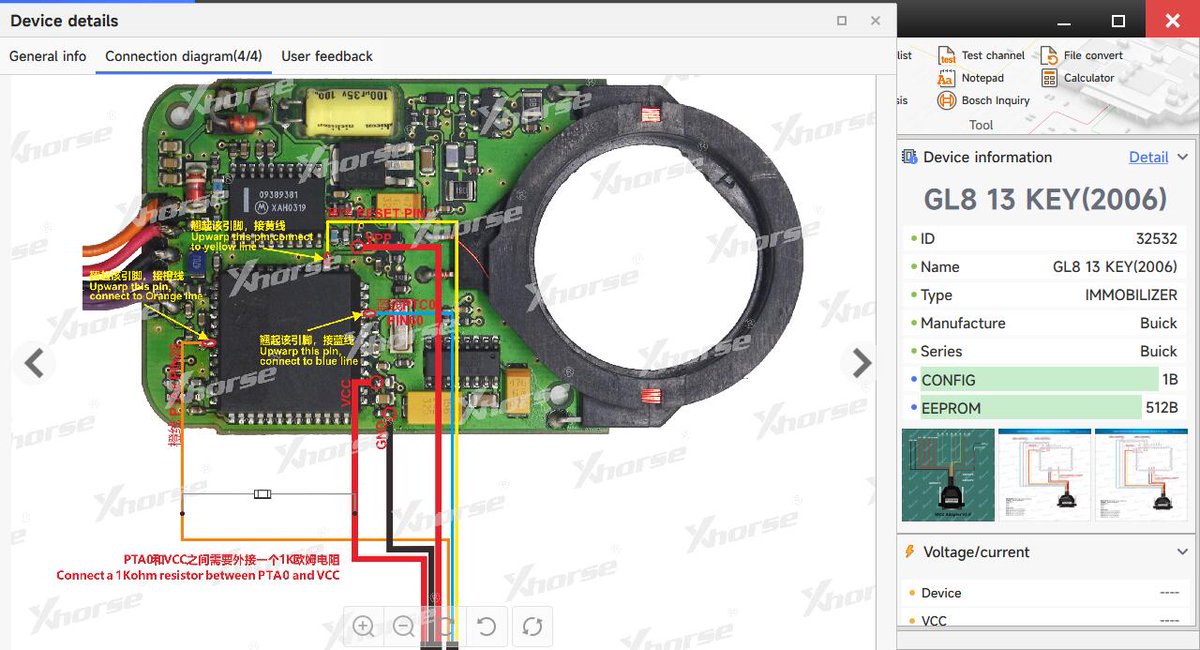The height and width of the screenshot is (650, 1200).
Task: Click the ID 32532 value
Action: (1156, 239)
